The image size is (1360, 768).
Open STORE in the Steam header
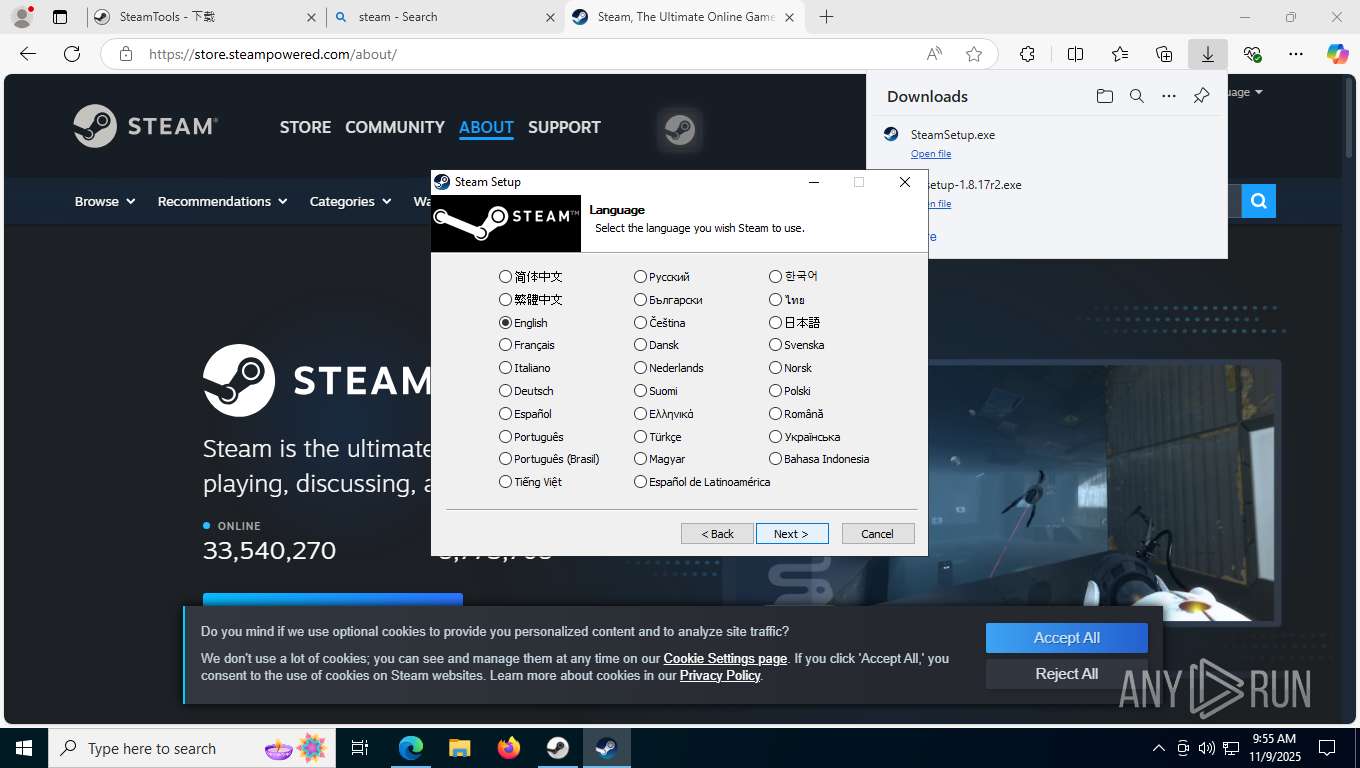point(305,127)
